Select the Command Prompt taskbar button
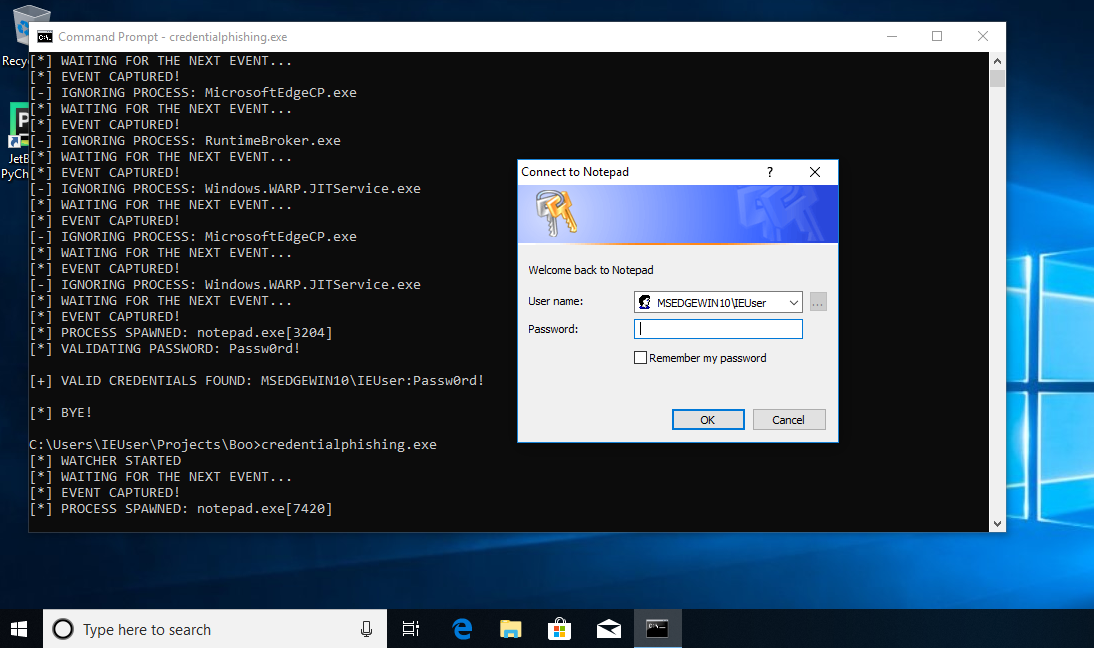1094x648 pixels. click(657, 629)
